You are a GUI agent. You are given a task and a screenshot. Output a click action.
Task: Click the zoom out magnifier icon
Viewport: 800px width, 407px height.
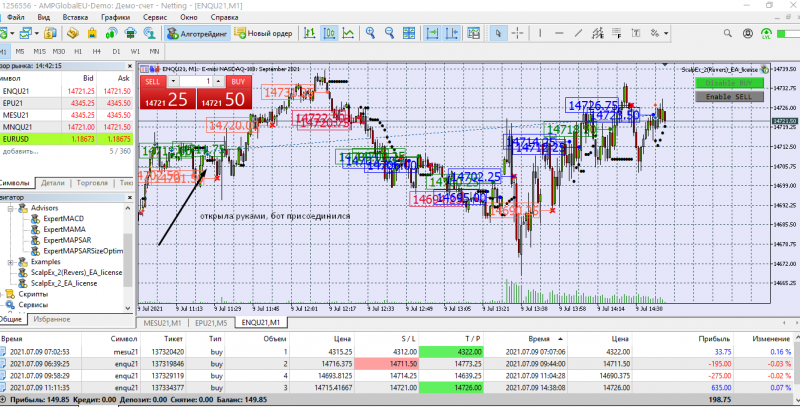click(387, 33)
